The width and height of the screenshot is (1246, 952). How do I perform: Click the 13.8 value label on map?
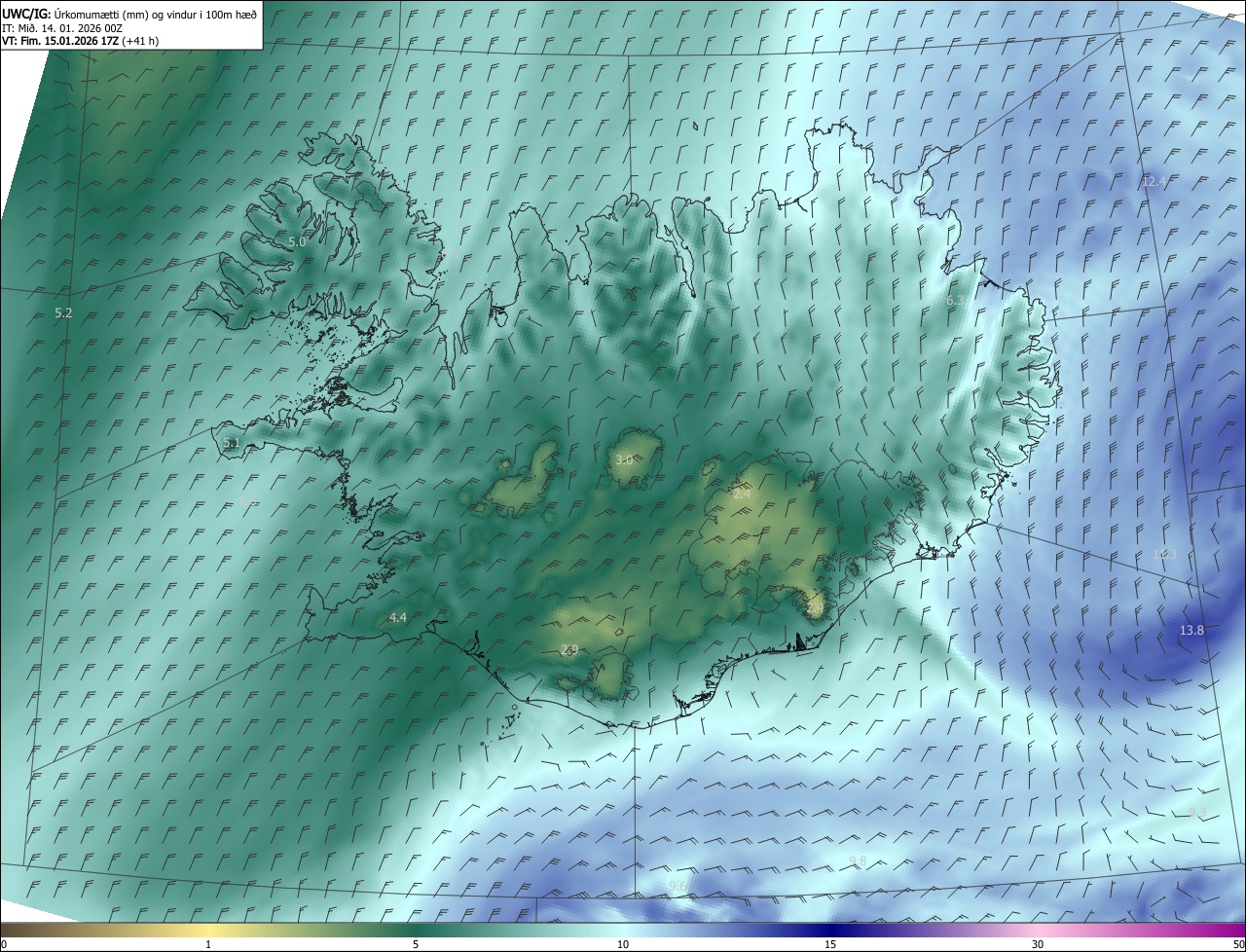coord(1191,631)
